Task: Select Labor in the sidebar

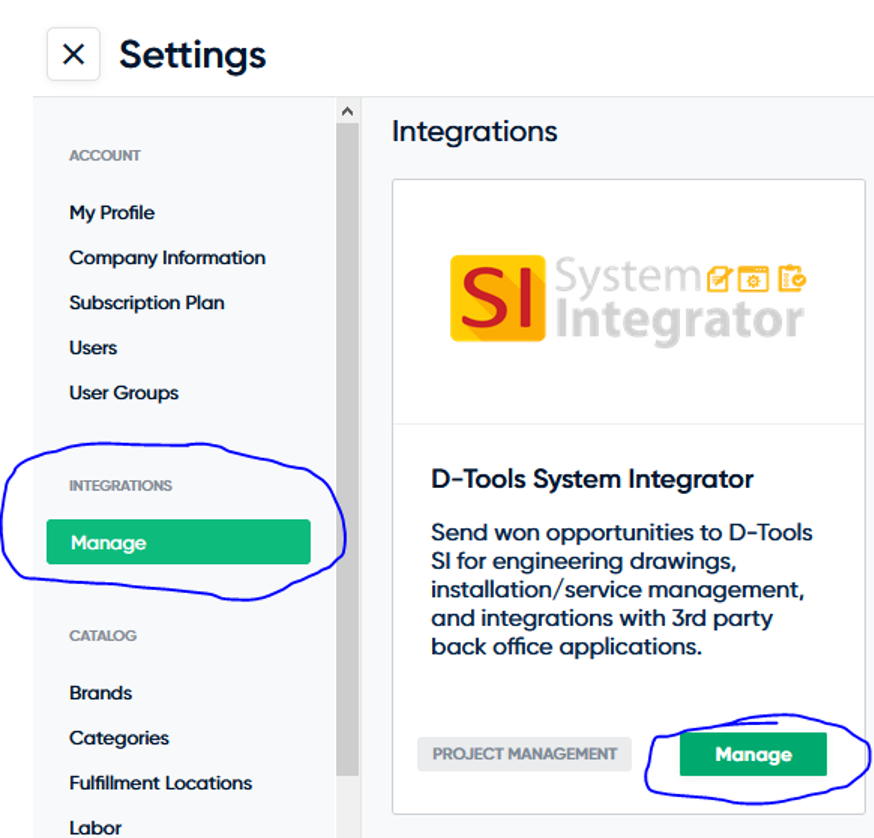Action: pyautogui.click(x=95, y=828)
